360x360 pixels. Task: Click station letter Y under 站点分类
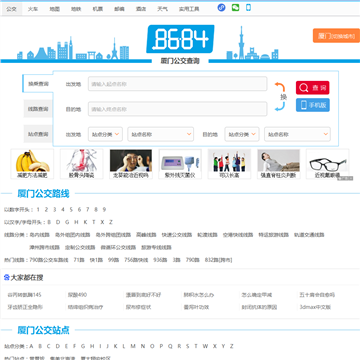(223, 346)
